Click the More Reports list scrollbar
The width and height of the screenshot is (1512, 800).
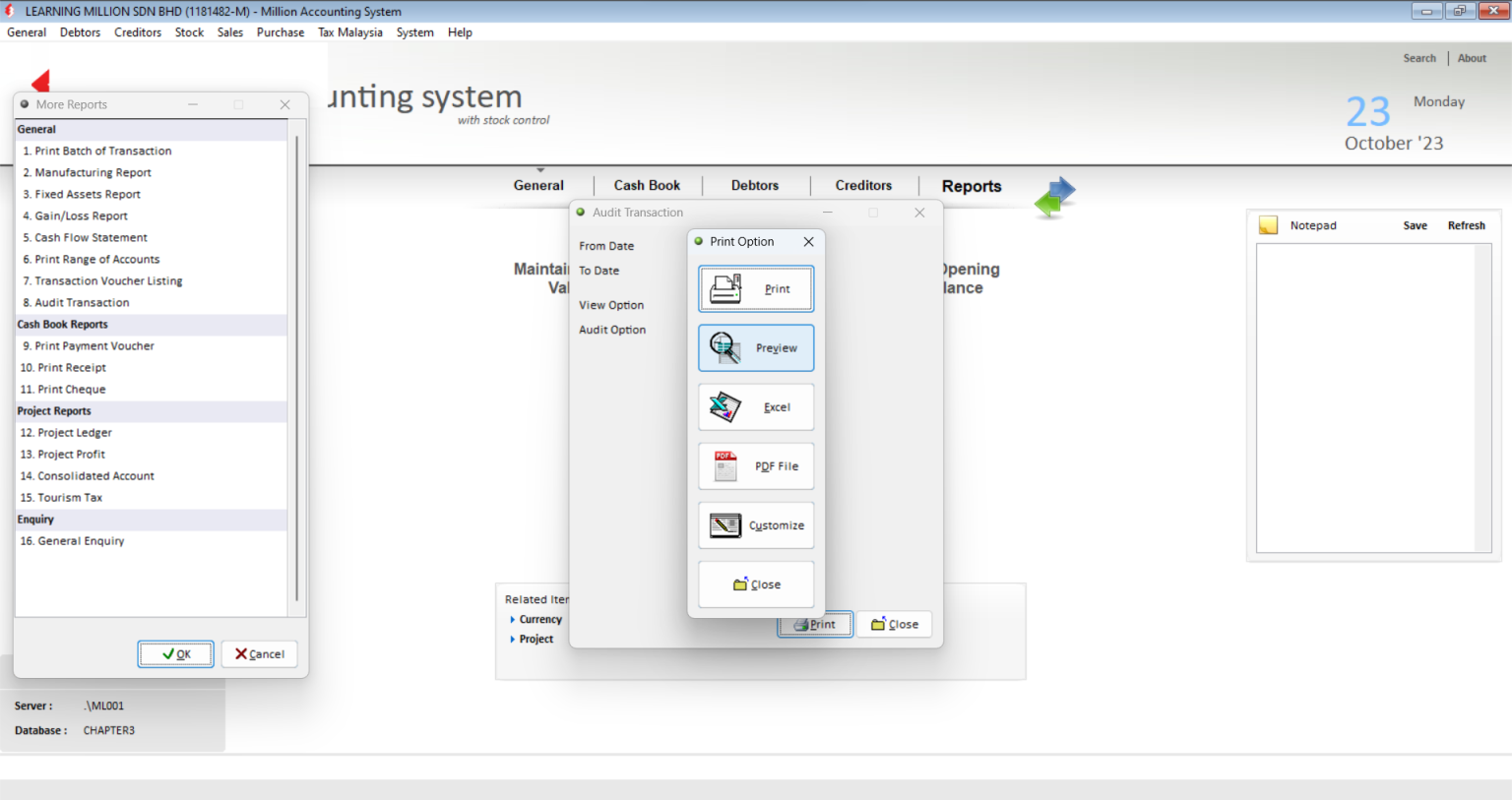pos(296,369)
